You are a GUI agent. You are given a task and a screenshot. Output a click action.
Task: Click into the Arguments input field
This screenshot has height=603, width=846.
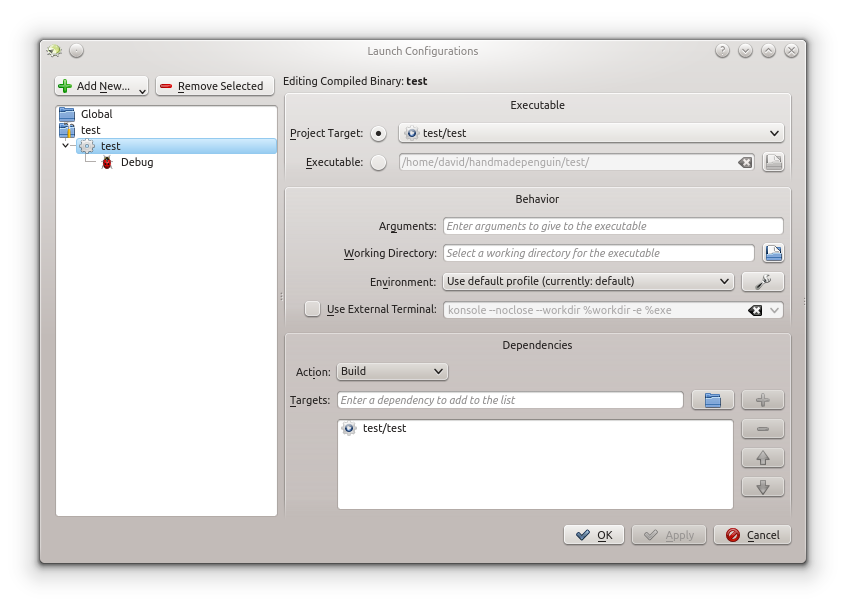[612, 226]
